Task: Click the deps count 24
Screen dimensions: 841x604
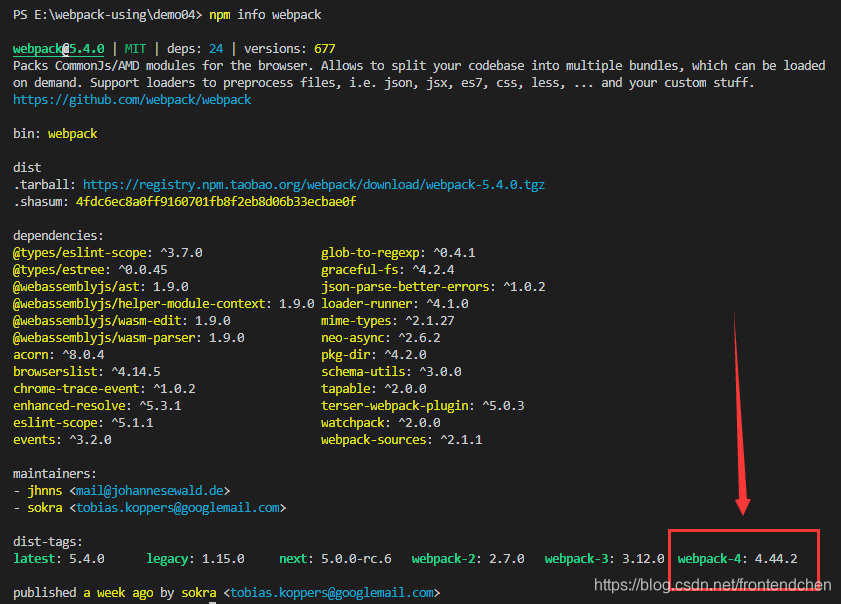Action: click(x=216, y=49)
